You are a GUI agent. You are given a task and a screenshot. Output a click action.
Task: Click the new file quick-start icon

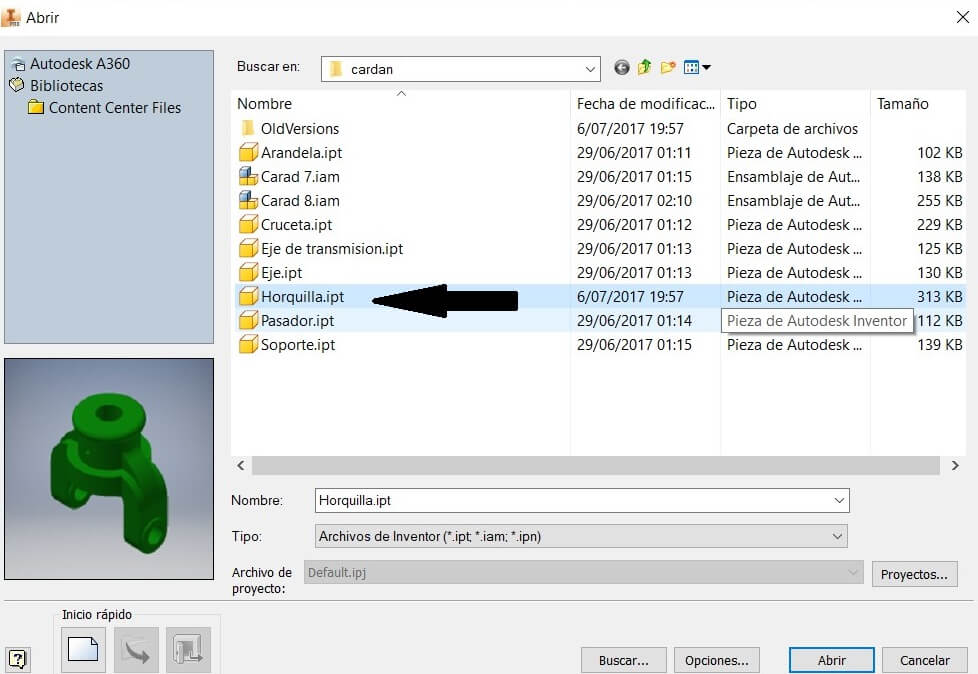(x=83, y=649)
